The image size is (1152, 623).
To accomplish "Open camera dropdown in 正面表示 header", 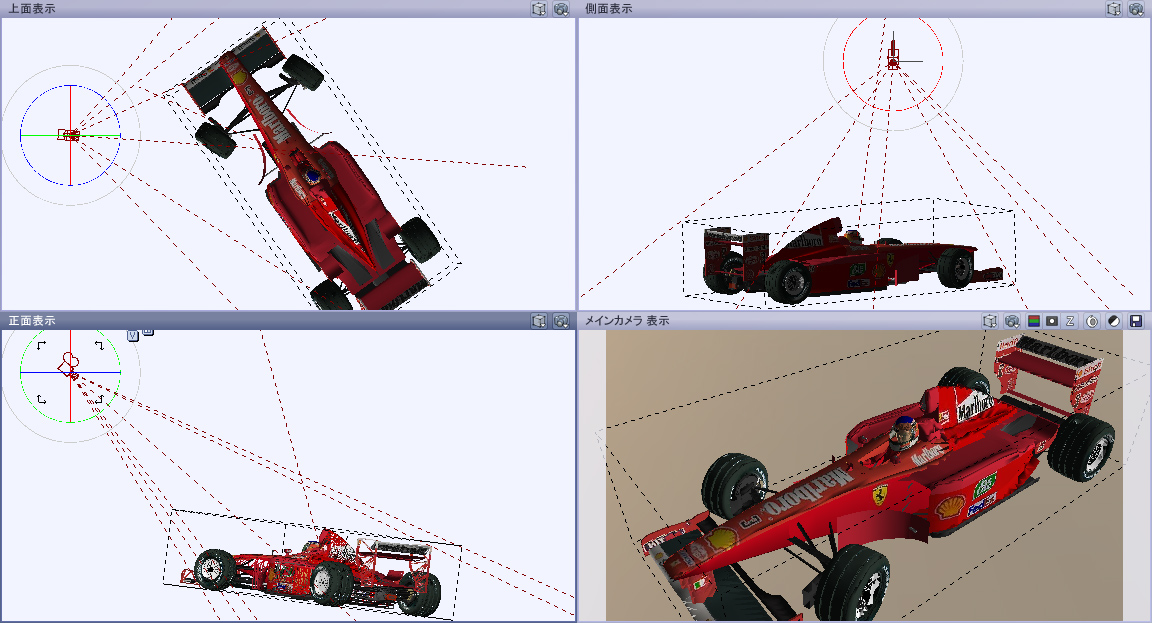I will (561, 321).
